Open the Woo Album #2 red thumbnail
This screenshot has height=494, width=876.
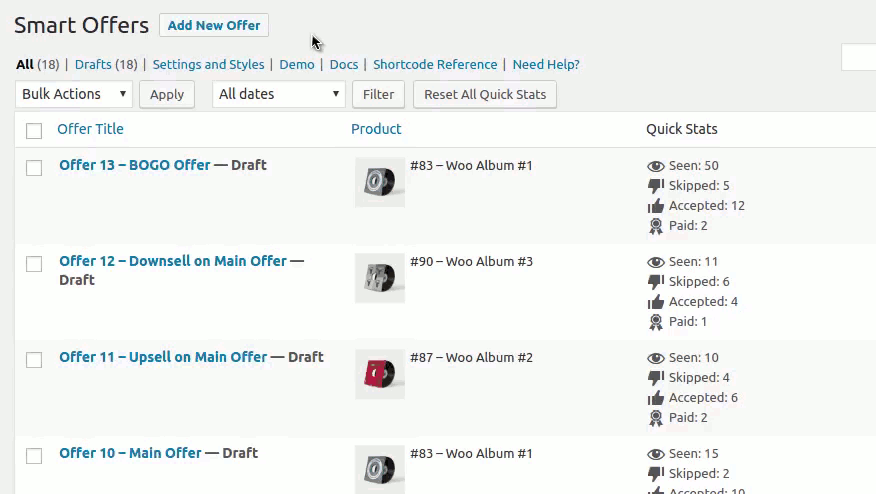pyautogui.click(x=380, y=374)
